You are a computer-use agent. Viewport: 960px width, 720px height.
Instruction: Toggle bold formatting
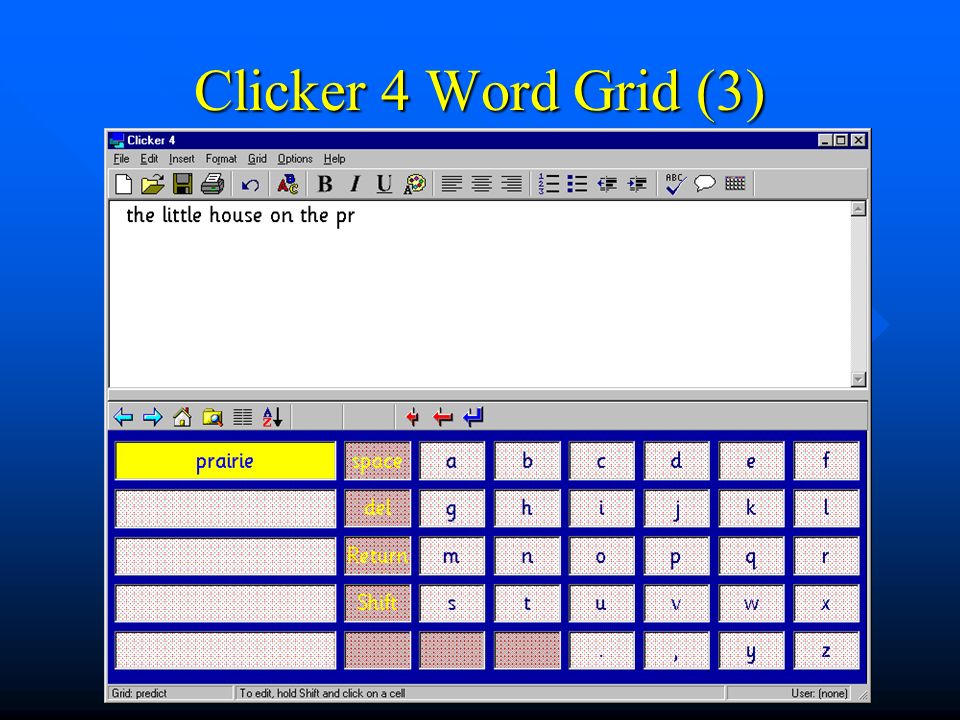(x=325, y=184)
